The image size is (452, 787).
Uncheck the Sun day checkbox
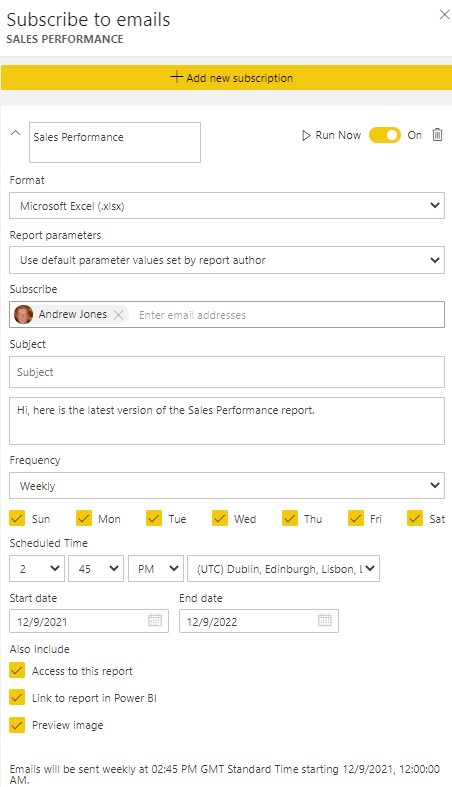[17, 518]
